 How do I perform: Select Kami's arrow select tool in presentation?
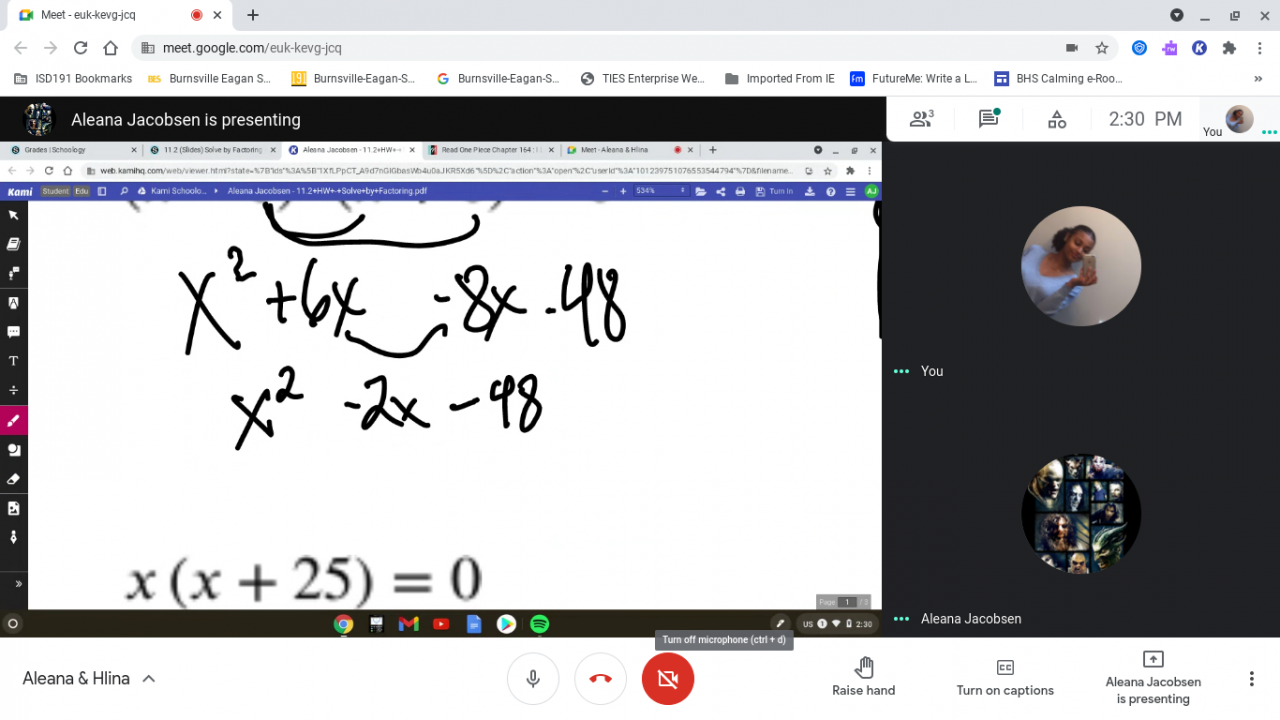tap(14, 215)
